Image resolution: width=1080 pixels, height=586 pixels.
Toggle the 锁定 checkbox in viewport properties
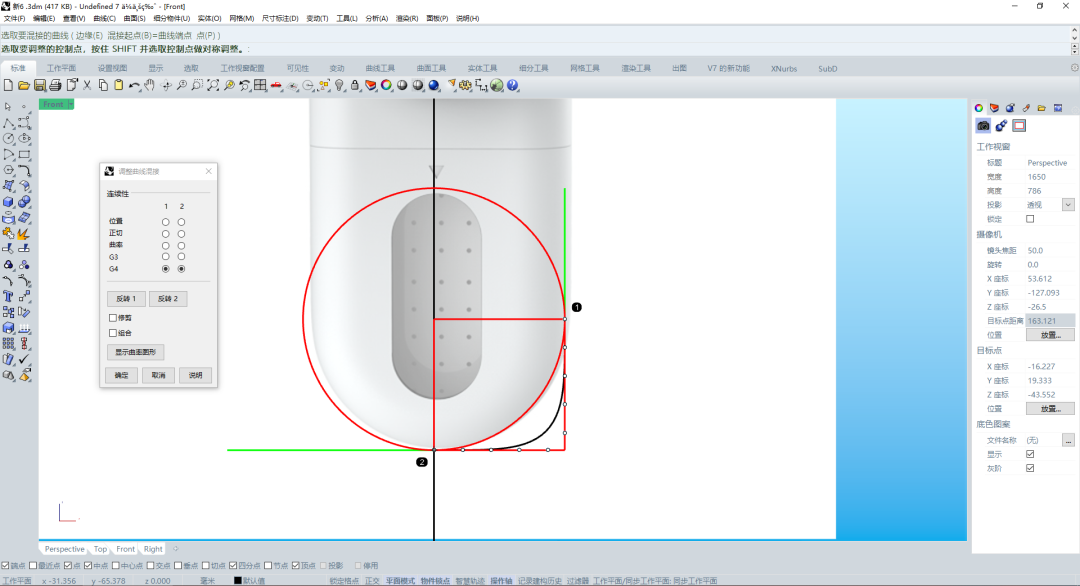point(1031,219)
